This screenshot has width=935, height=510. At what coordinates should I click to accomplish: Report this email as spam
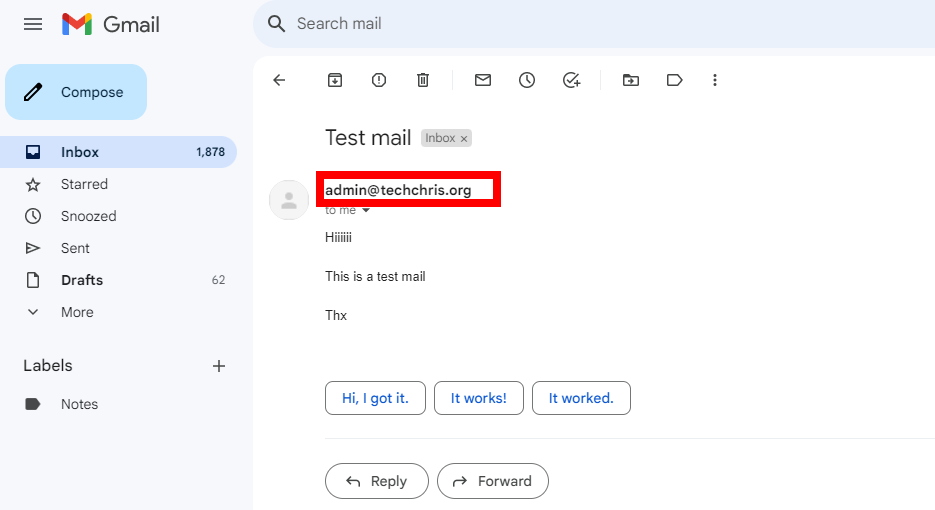point(379,80)
